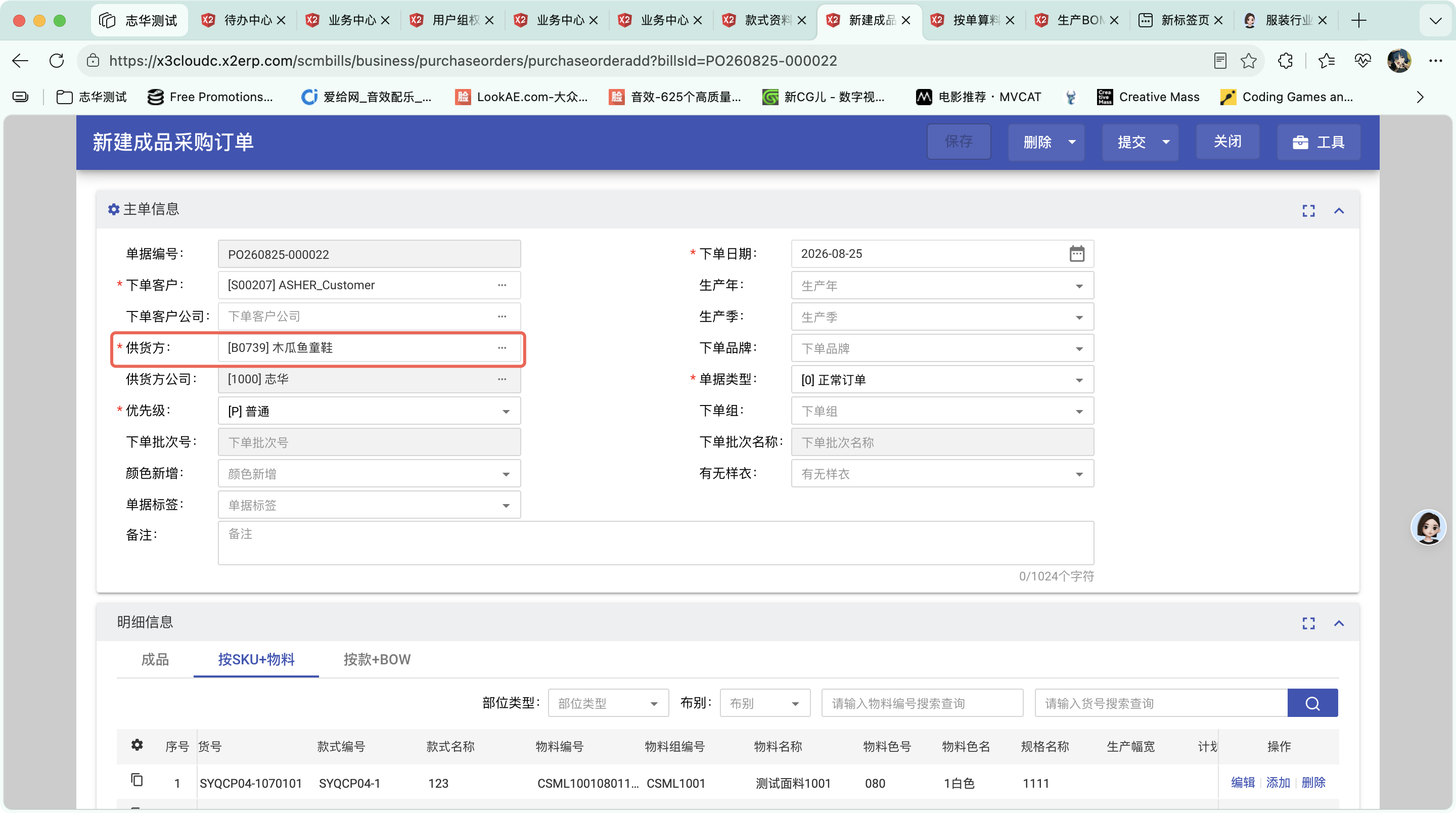Click 删除 link in row 1
This screenshot has width=1456, height=813.
click(1313, 783)
